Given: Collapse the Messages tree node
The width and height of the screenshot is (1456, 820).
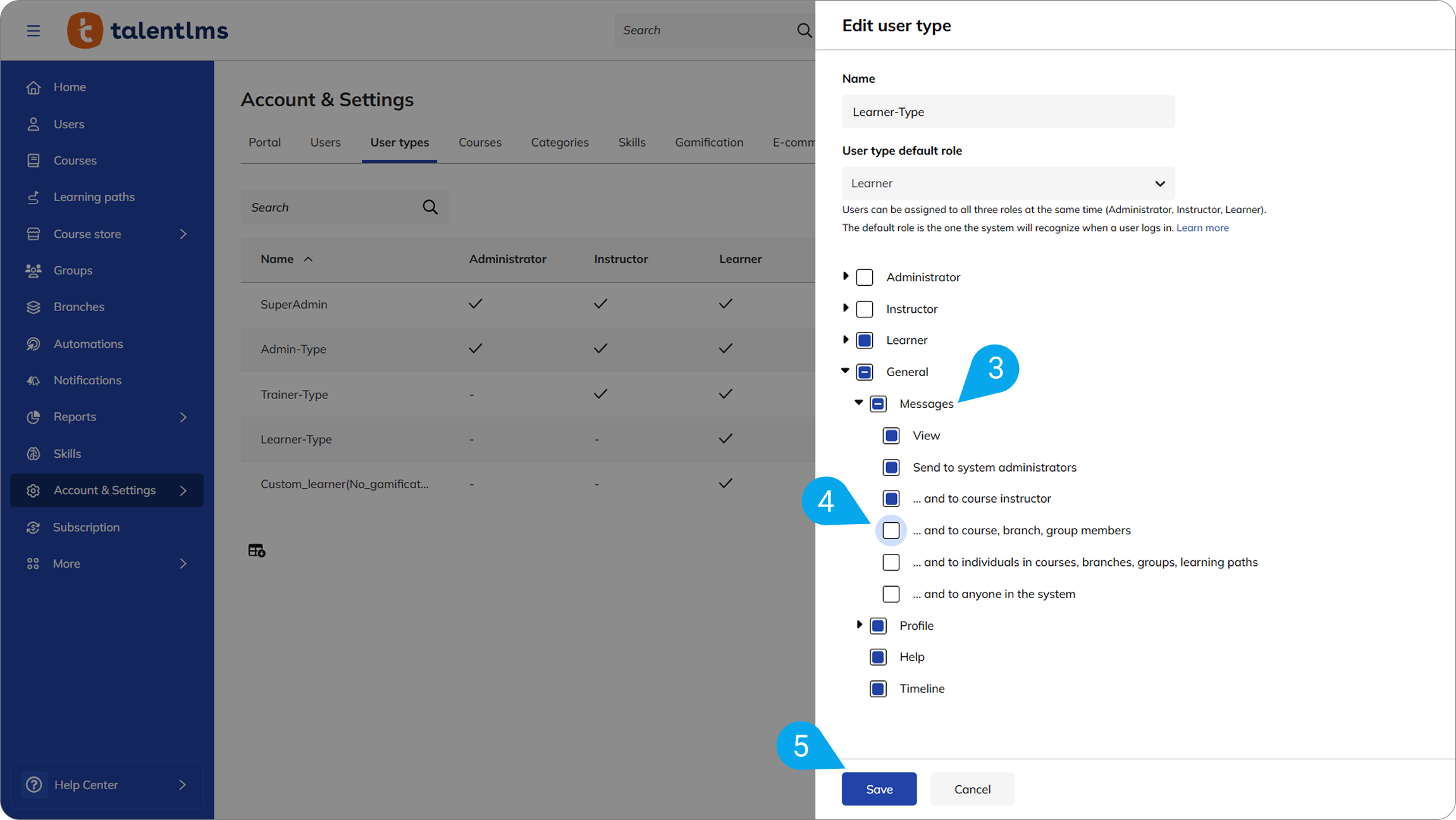Looking at the screenshot, I should point(858,403).
